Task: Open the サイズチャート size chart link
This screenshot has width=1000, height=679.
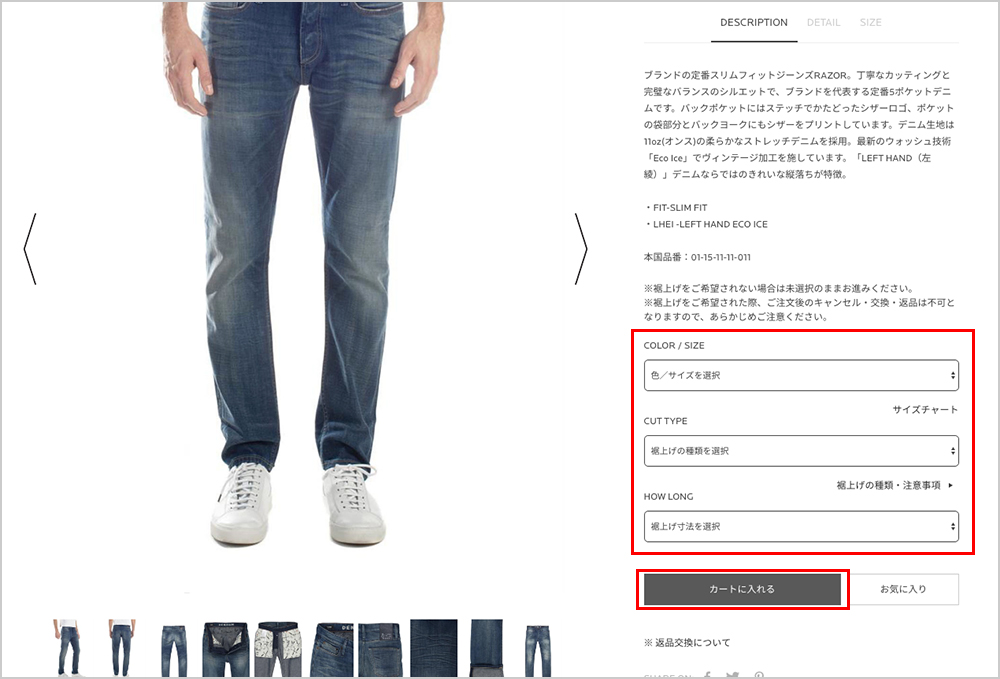Action: 925,409
